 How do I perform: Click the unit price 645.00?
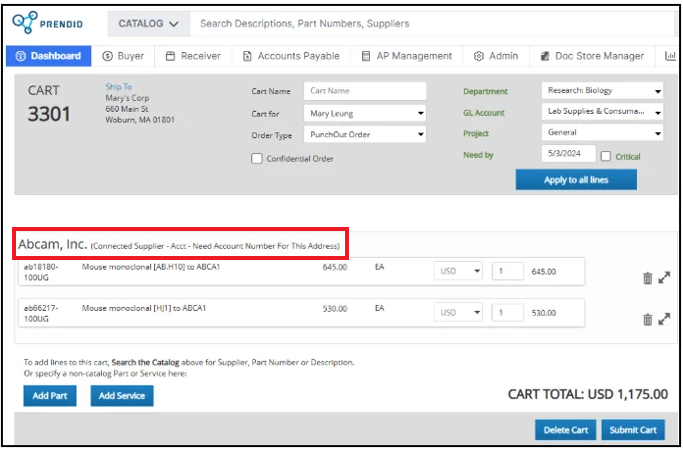pyautogui.click(x=335, y=267)
